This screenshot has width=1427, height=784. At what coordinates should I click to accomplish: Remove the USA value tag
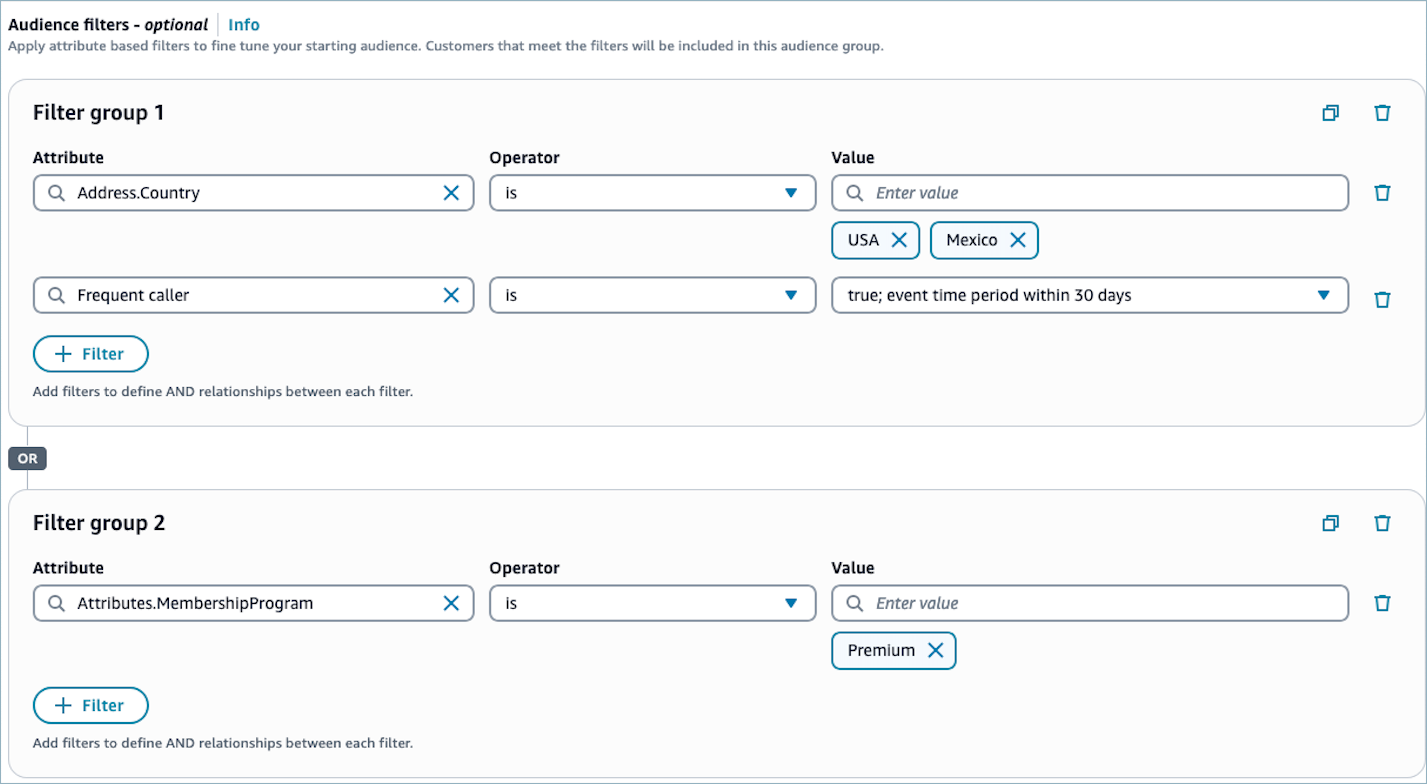tap(898, 240)
